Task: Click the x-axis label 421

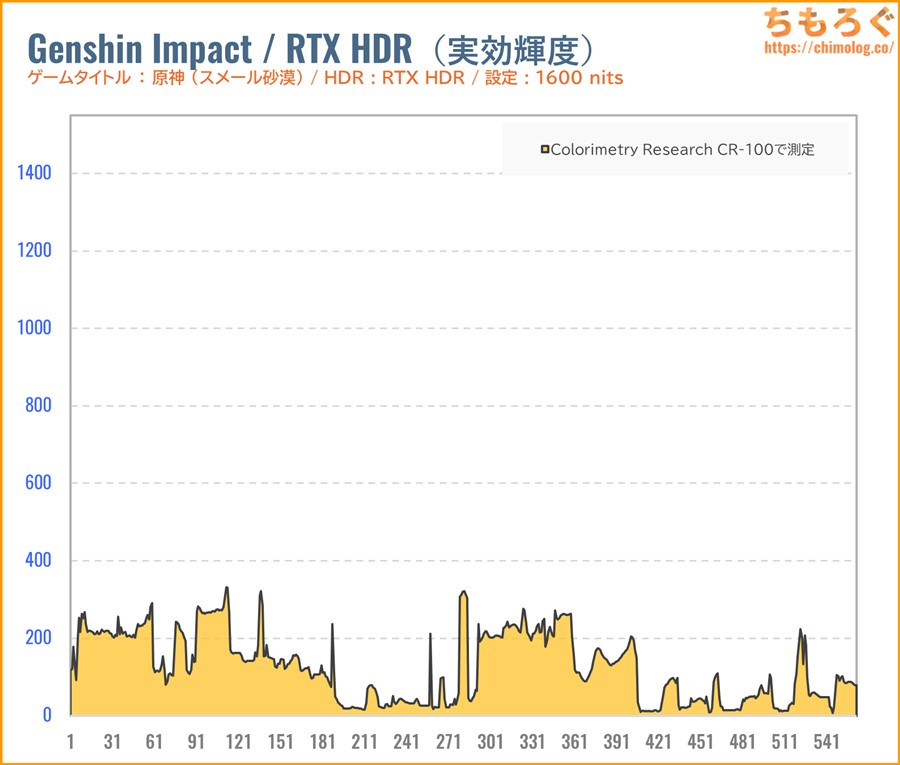Action: pyautogui.click(x=658, y=741)
